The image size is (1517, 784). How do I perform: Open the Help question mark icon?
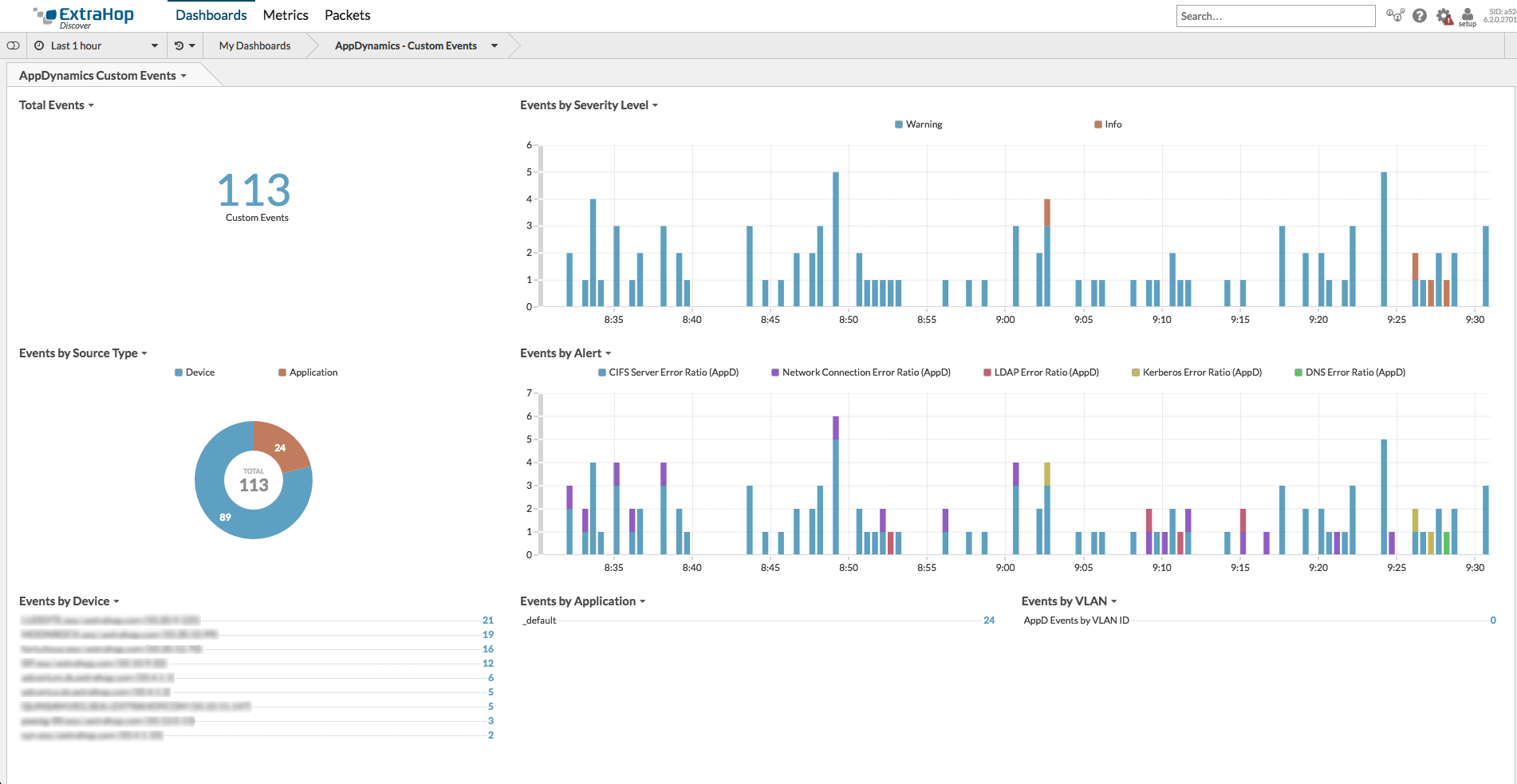point(1420,15)
